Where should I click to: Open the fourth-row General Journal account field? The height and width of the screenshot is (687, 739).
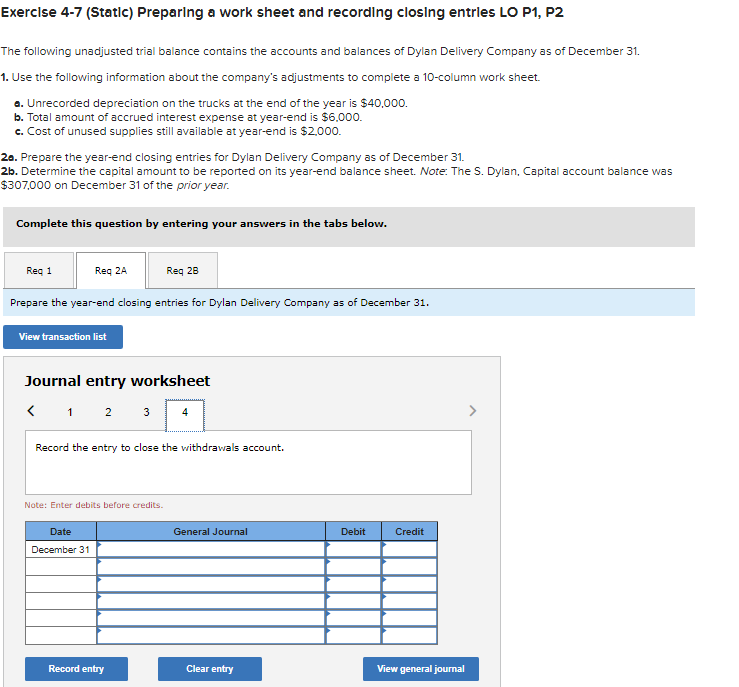(211, 601)
